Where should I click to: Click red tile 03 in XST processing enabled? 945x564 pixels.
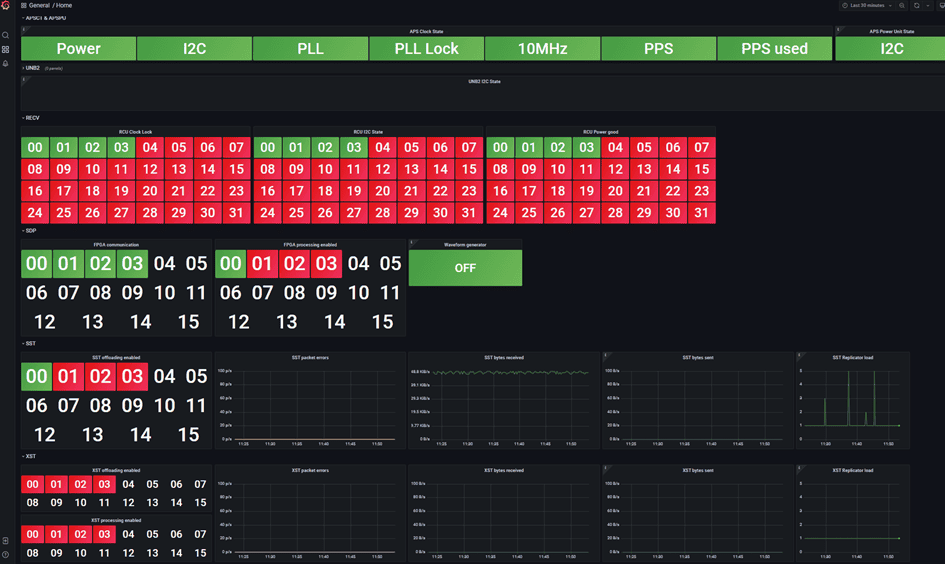(104, 534)
